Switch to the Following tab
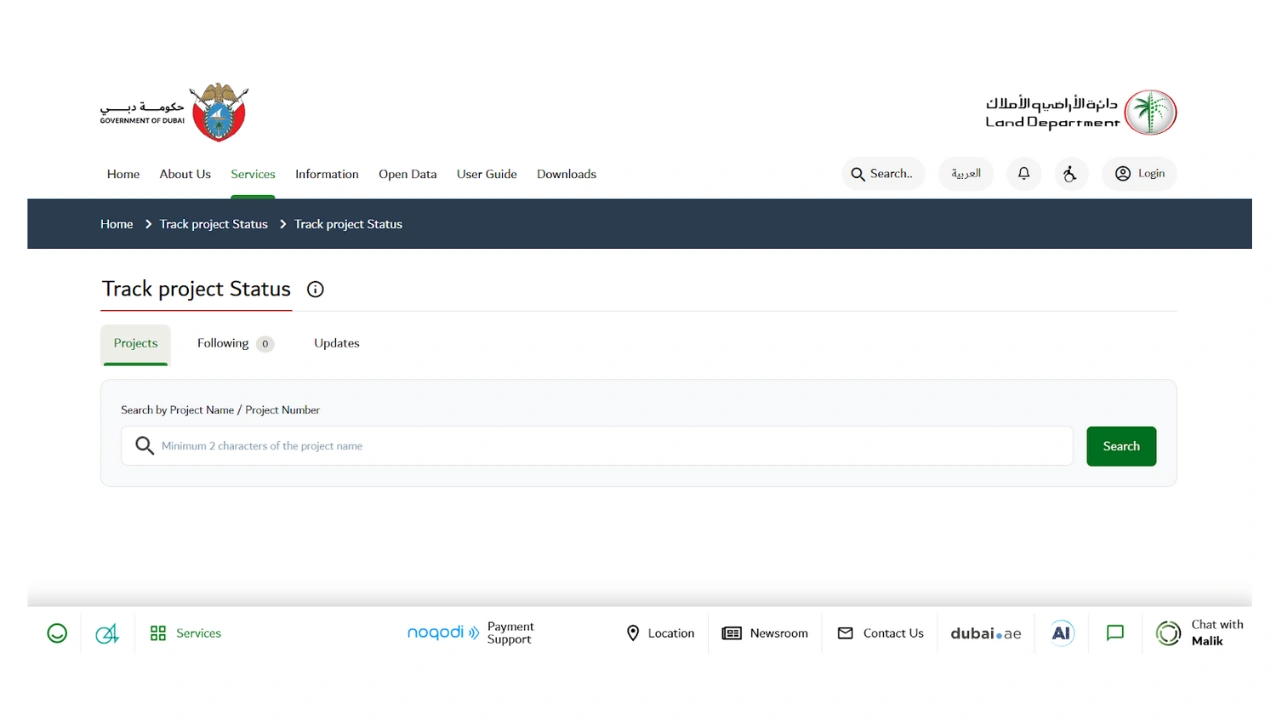This screenshot has width=1280, height=720. point(223,343)
